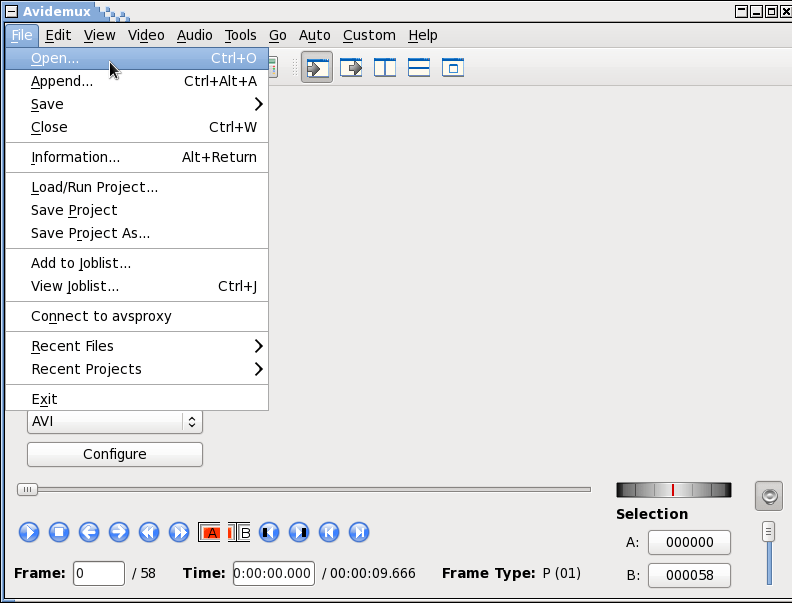Click Save Project menu entry
792x603 pixels.
click(137, 210)
